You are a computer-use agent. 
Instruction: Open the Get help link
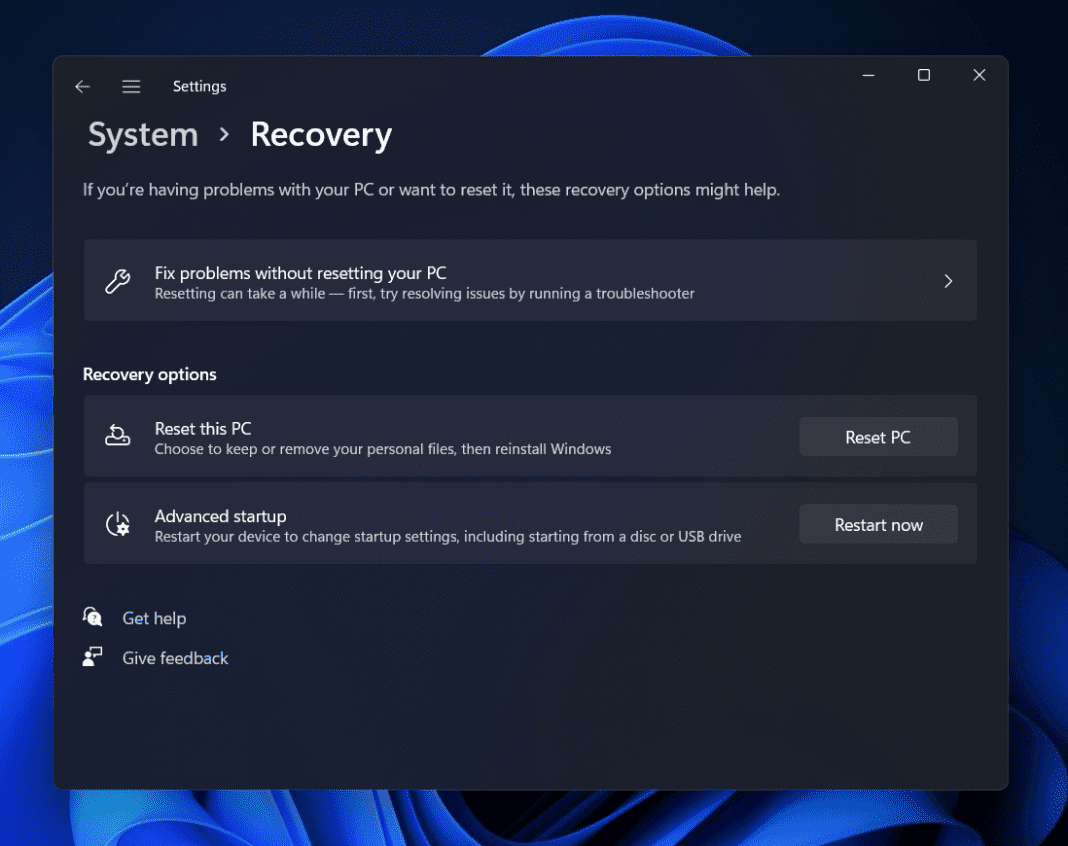[154, 618]
